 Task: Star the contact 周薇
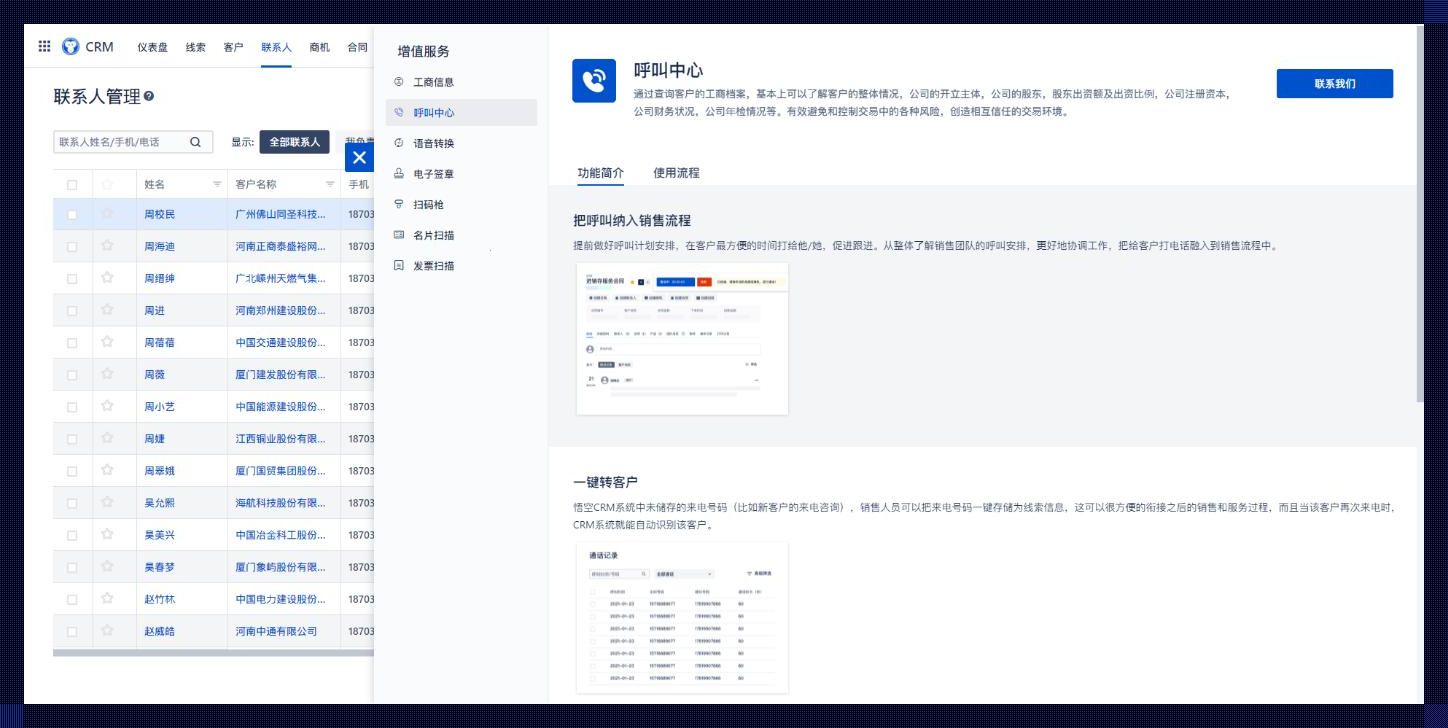(x=107, y=375)
